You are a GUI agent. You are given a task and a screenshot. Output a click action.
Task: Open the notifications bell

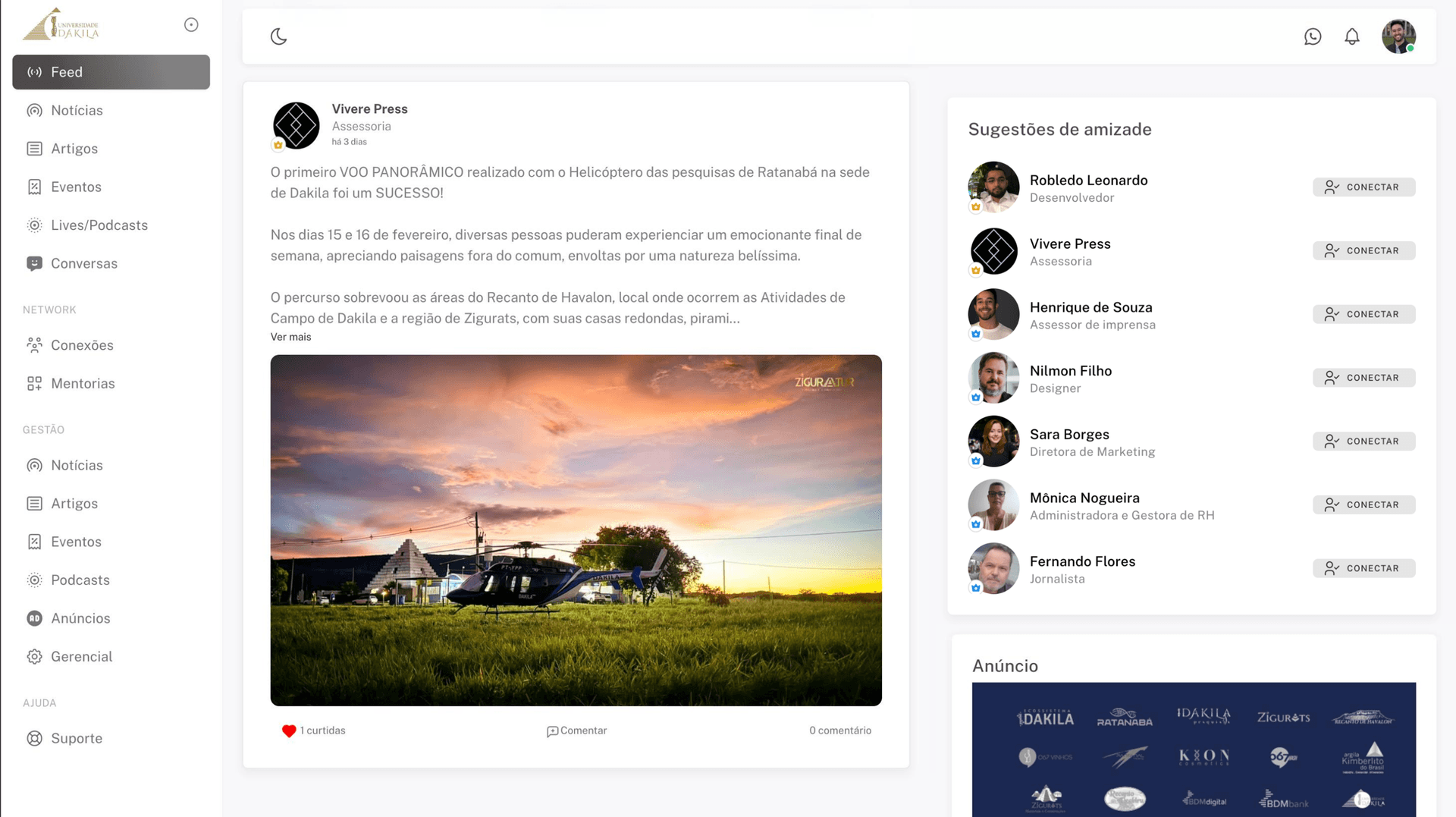coord(1351,36)
